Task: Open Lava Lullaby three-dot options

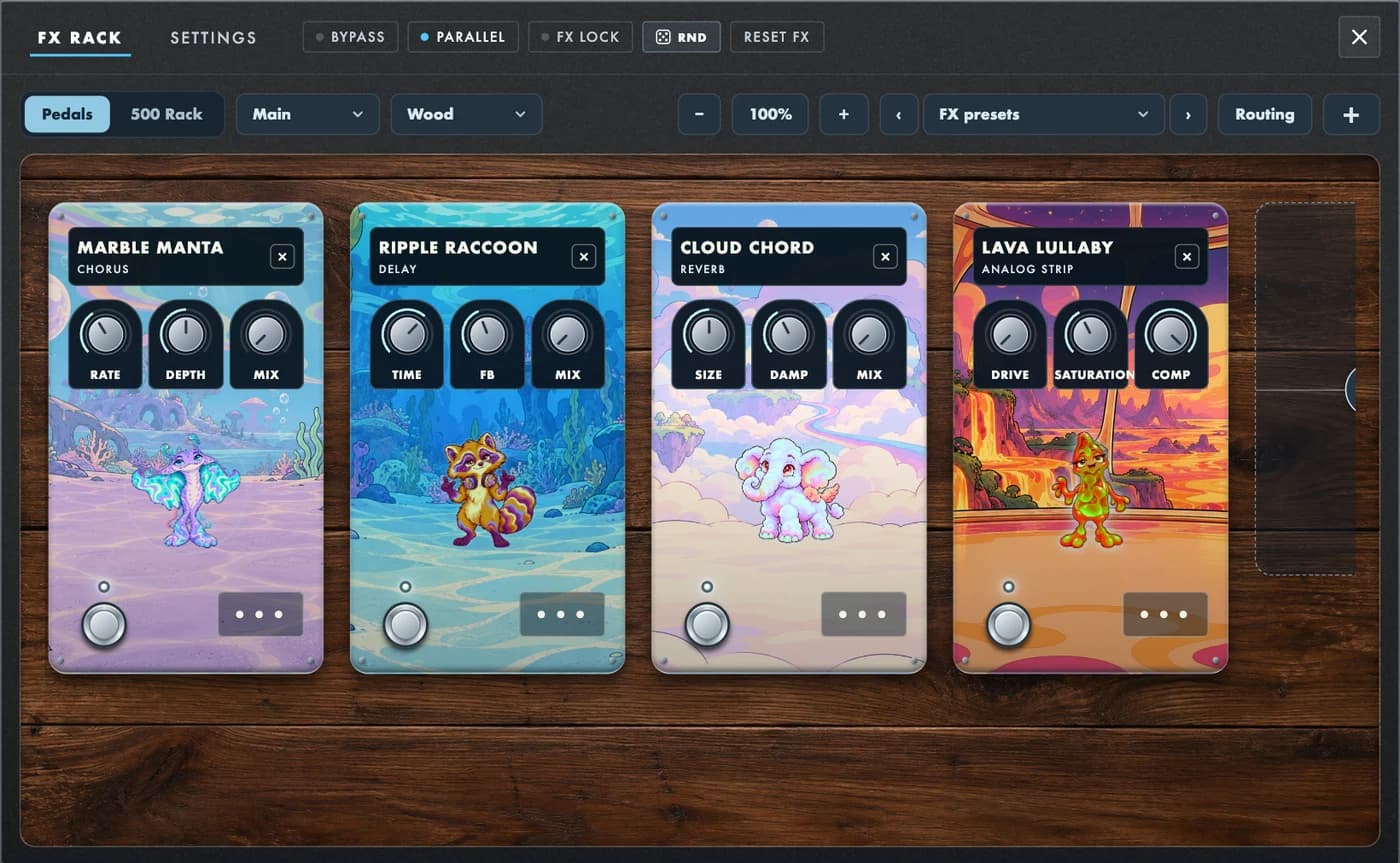Action: click(x=1165, y=614)
